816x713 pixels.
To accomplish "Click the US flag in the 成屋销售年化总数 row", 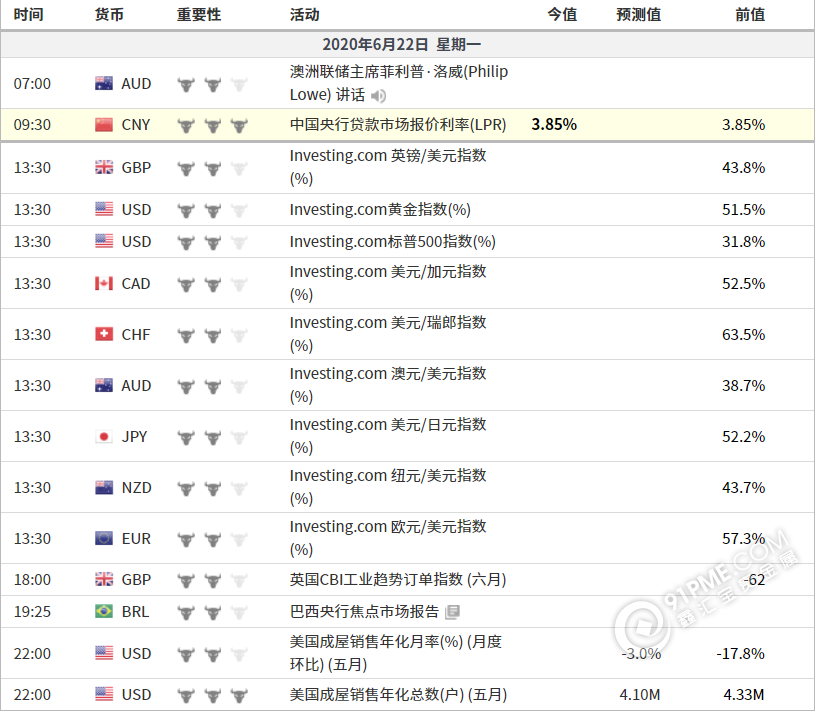I will [x=104, y=694].
